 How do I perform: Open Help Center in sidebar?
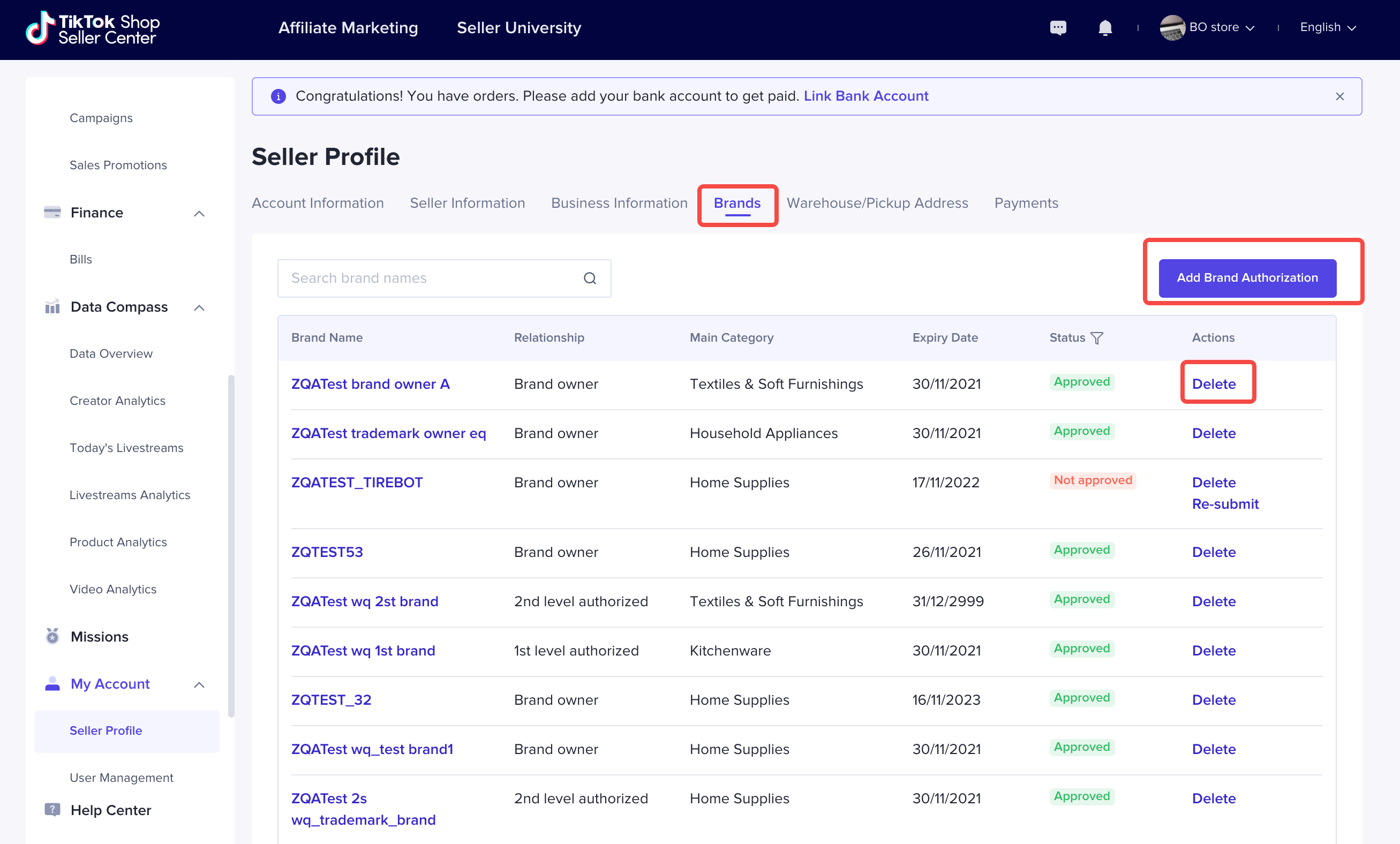click(110, 809)
